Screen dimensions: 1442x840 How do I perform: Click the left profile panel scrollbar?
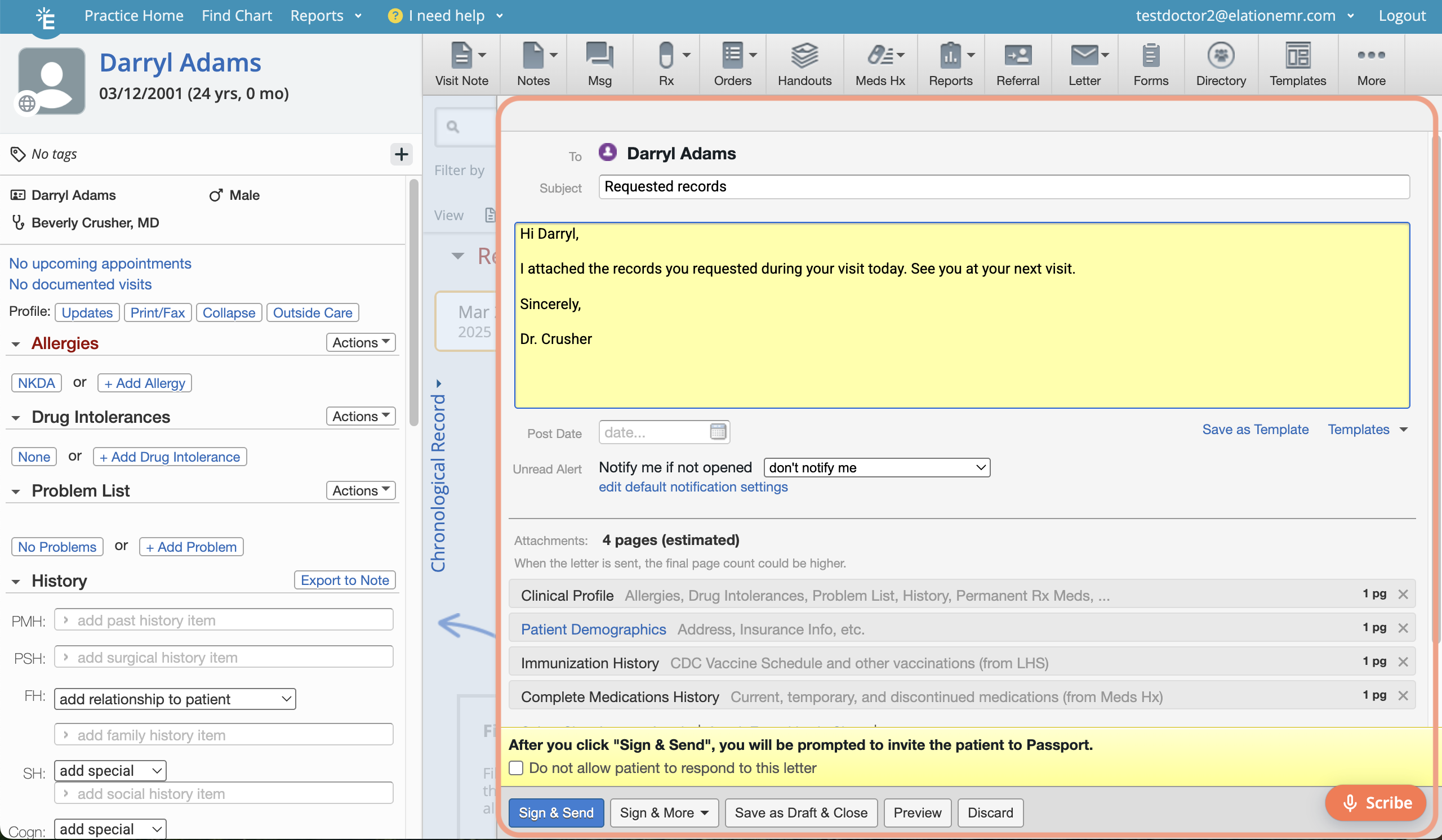coord(413,303)
